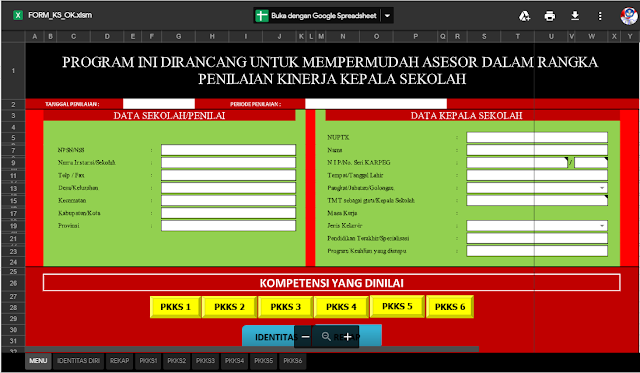This screenshot has width=640, height=373.
Task: Click the Tanggal Penilaian input field
Action: [x=159, y=104]
